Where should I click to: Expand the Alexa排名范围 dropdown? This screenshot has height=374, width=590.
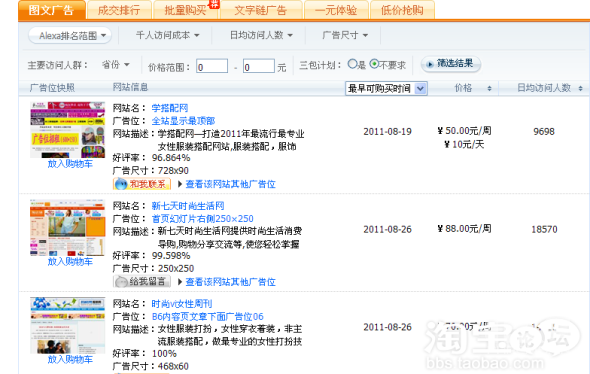pos(70,36)
